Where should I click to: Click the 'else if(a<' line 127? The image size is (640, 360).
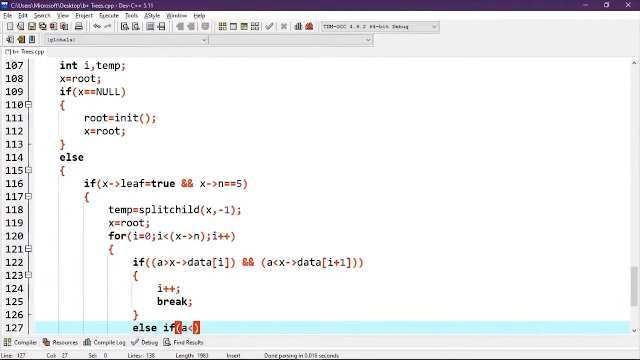(x=166, y=328)
